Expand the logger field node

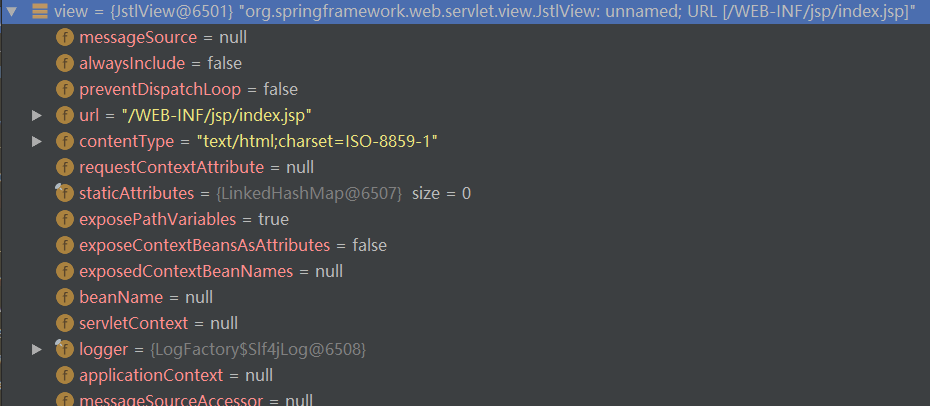pyautogui.click(x=37, y=349)
